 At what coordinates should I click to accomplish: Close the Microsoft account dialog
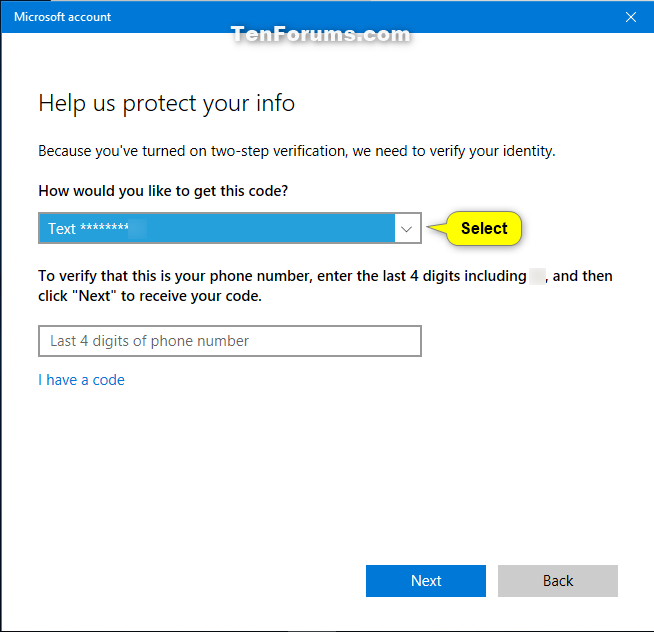coord(631,17)
